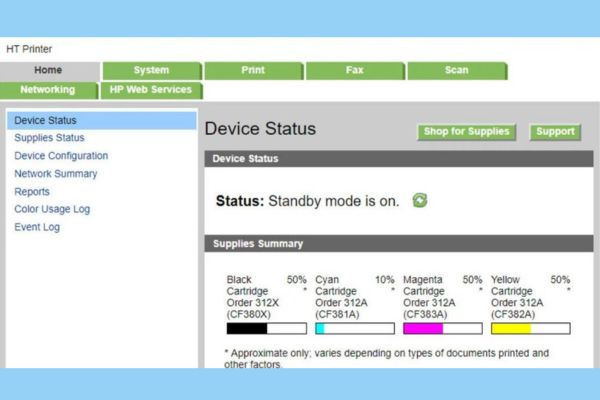Image resolution: width=600 pixels, height=400 pixels.
Task: Open the HP Web Services tab
Action: 152,90
